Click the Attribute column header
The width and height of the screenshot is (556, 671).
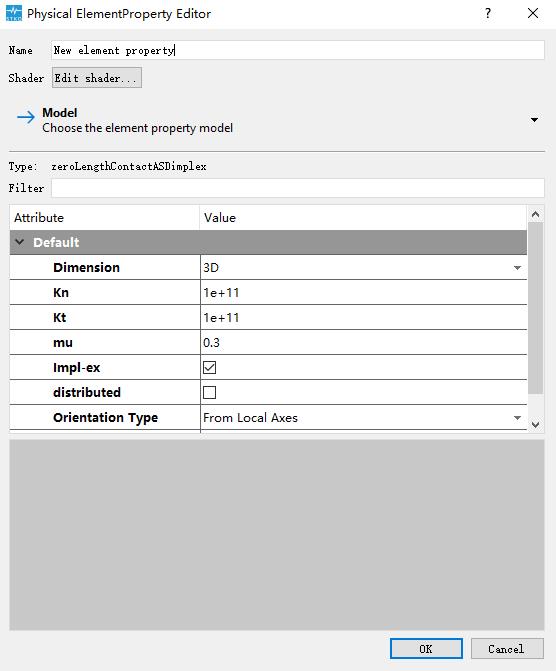(x=104, y=218)
